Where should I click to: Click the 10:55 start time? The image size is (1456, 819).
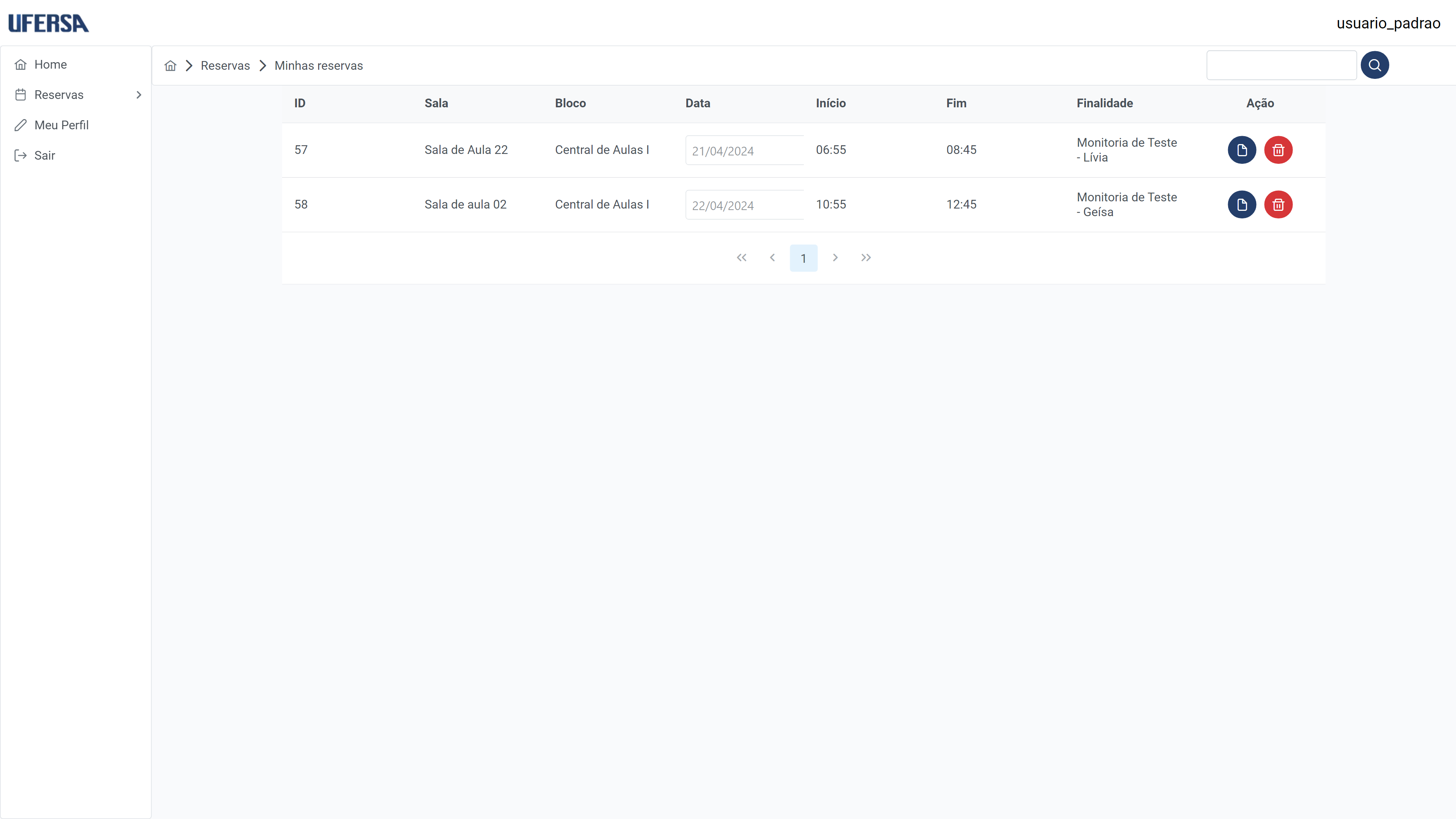(x=831, y=205)
